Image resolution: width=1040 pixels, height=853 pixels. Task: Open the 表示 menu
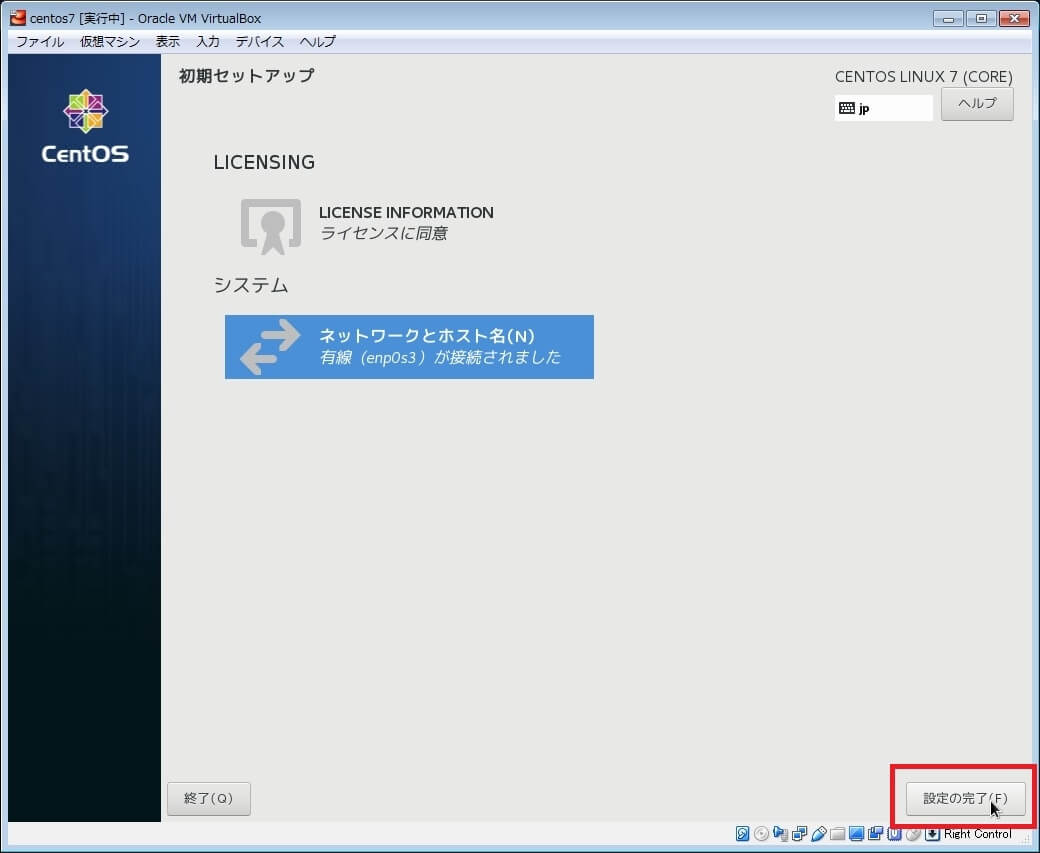tap(168, 42)
